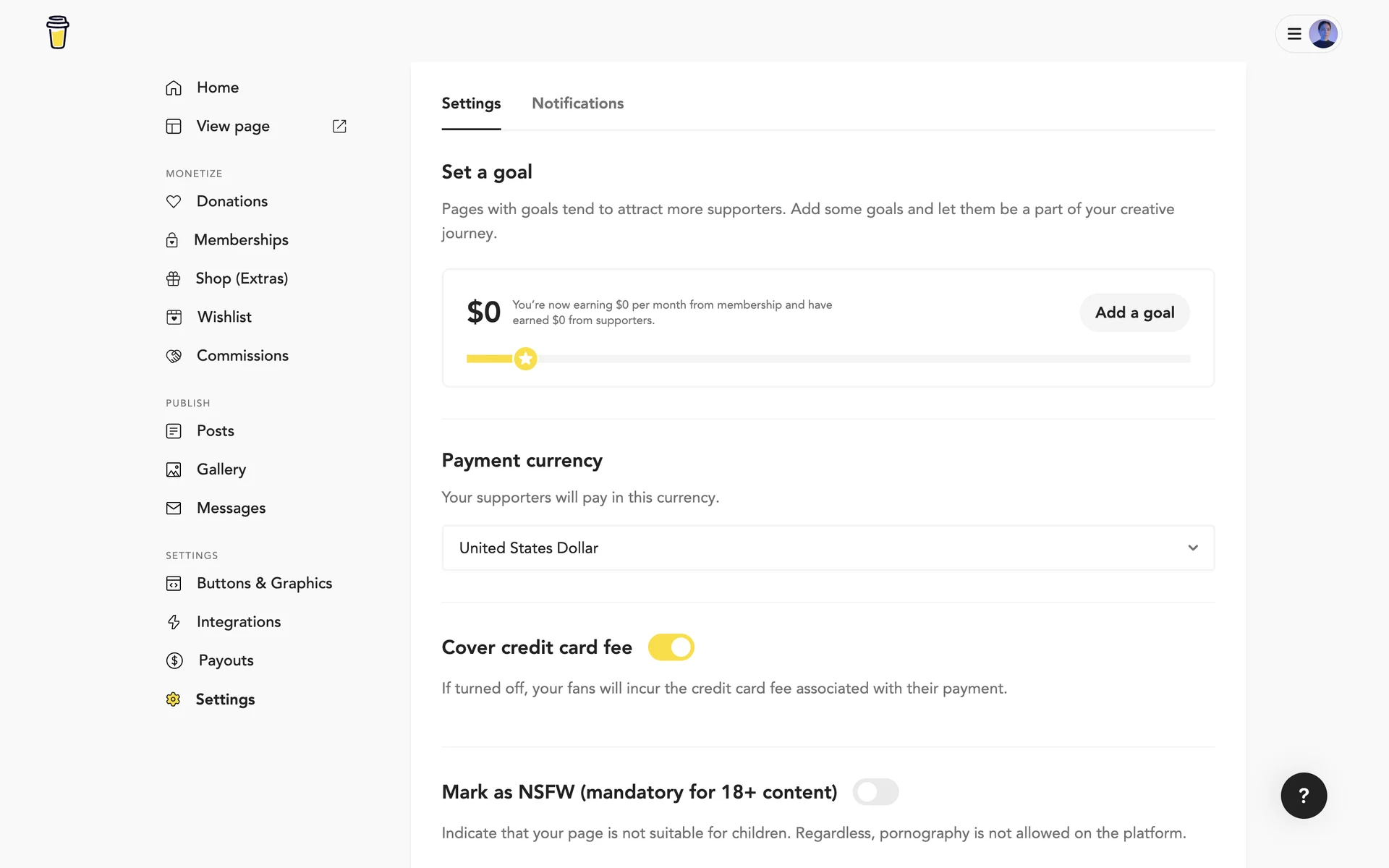Select the gift icon for Shop (Extras)

click(174, 279)
